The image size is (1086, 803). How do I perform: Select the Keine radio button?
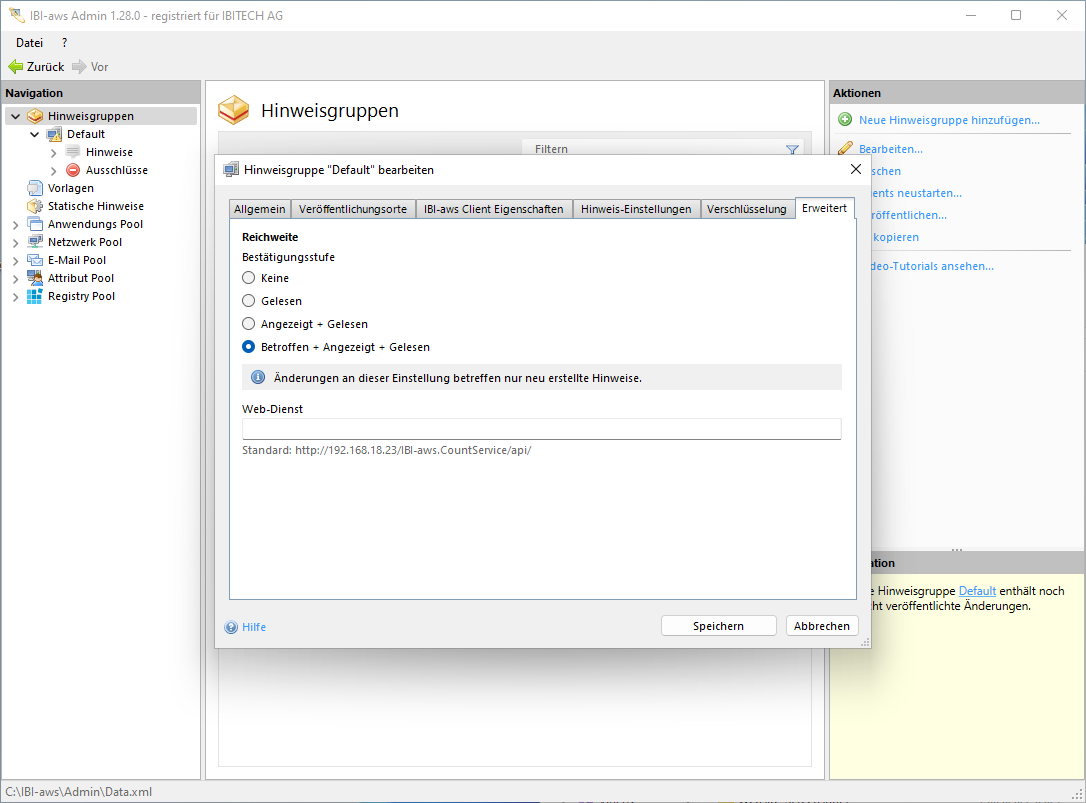249,278
